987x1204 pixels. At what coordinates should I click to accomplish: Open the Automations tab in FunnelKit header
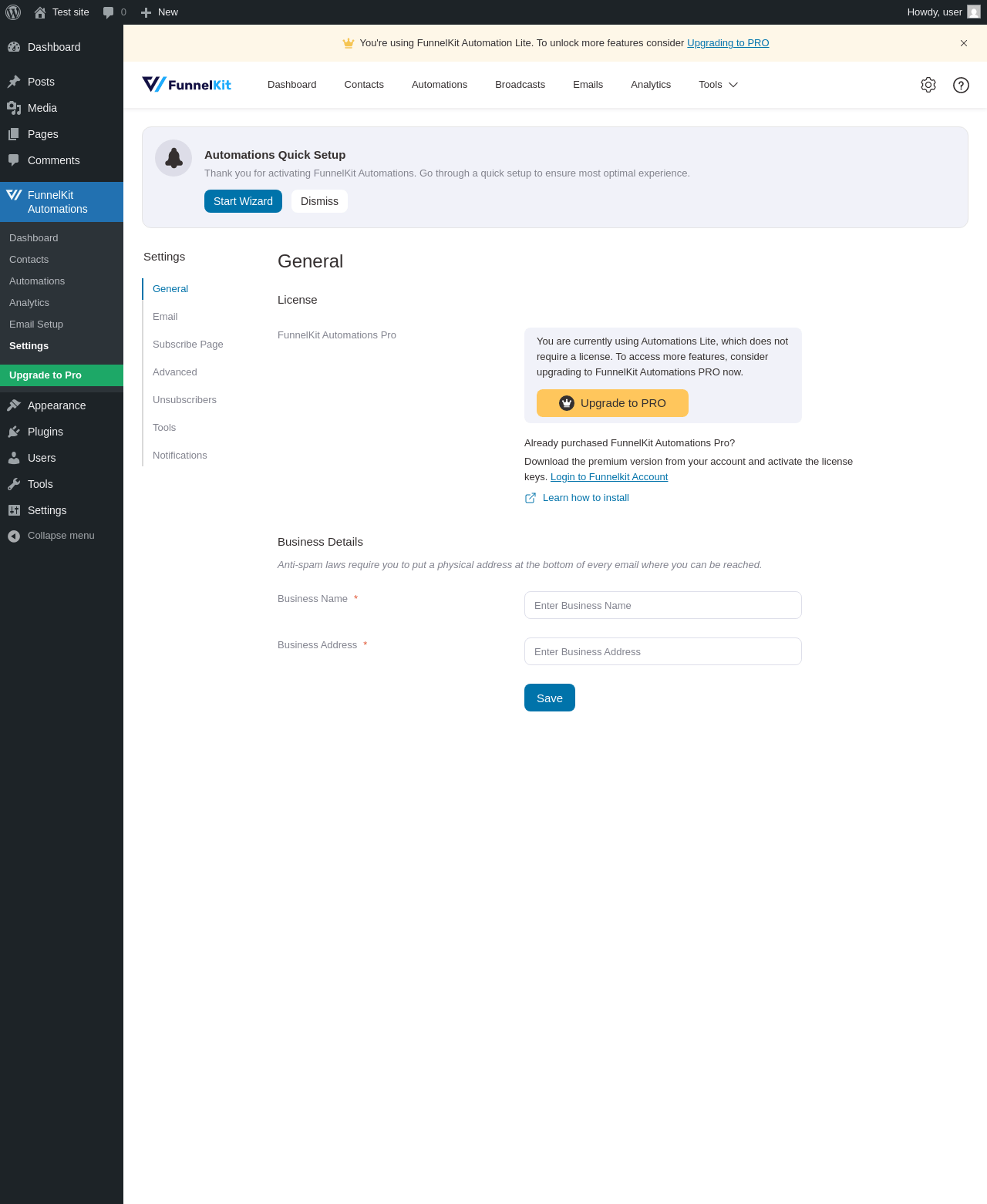tap(440, 85)
